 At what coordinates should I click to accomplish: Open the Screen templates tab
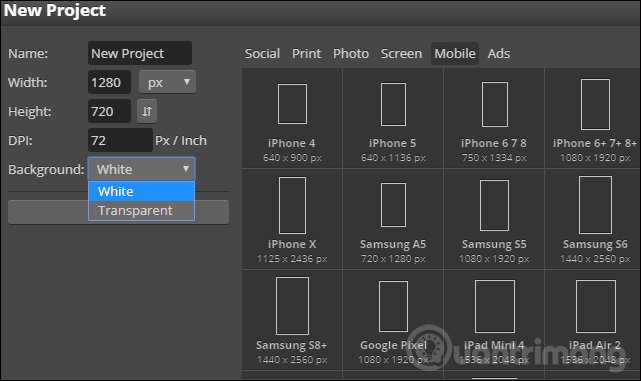401,54
